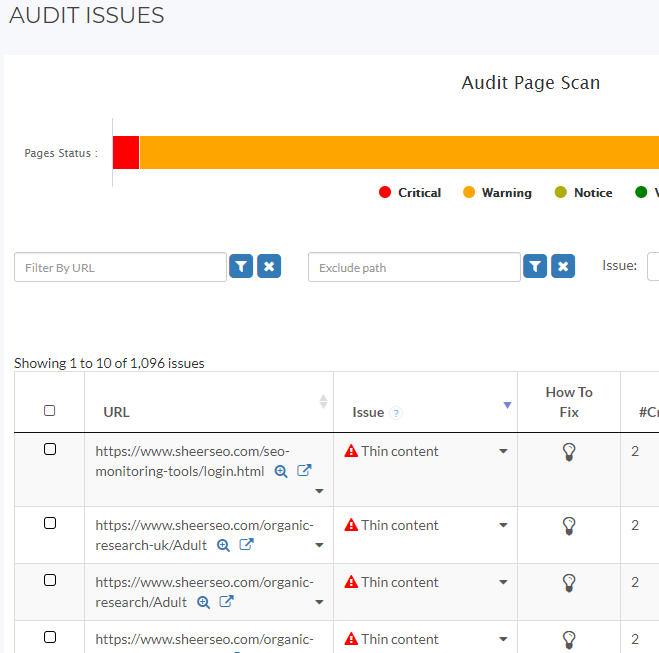
Task: Expand the login.html URL dropdown caret
Action: click(x=319, y=491)
